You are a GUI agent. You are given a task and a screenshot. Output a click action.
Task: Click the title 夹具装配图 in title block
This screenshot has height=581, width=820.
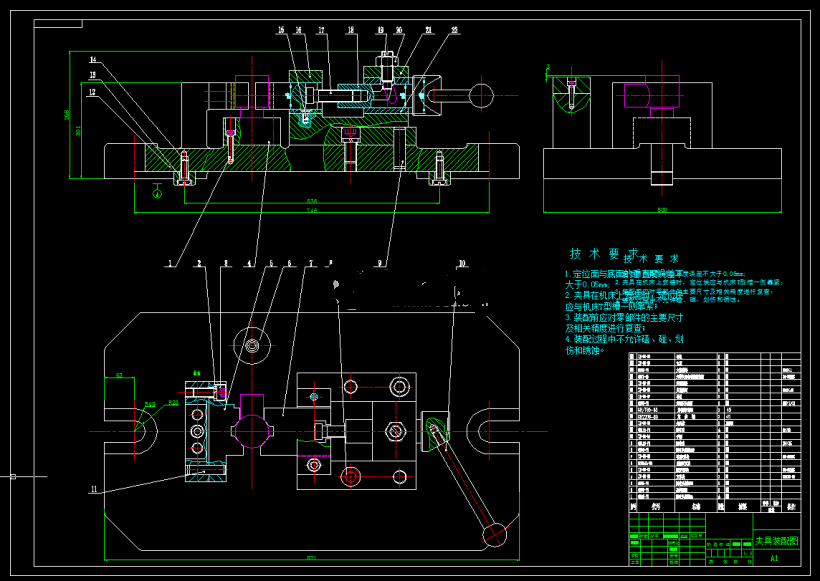(x=776, y=541)
